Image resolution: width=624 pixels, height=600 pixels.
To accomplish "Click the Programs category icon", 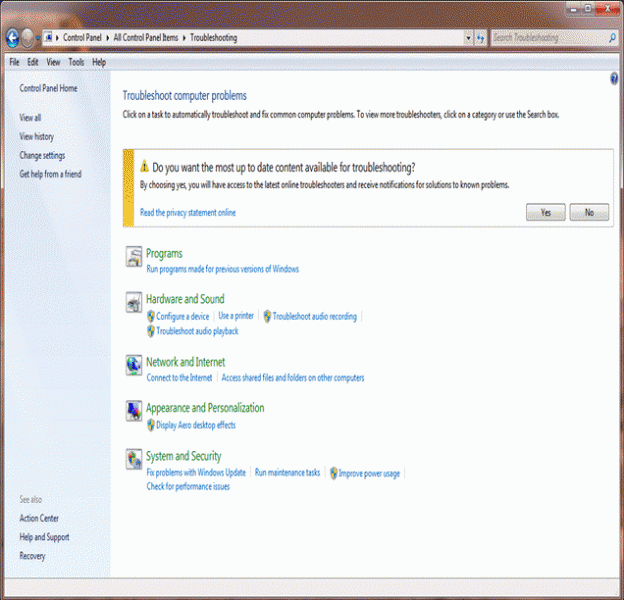I will (x=134, y=257).
